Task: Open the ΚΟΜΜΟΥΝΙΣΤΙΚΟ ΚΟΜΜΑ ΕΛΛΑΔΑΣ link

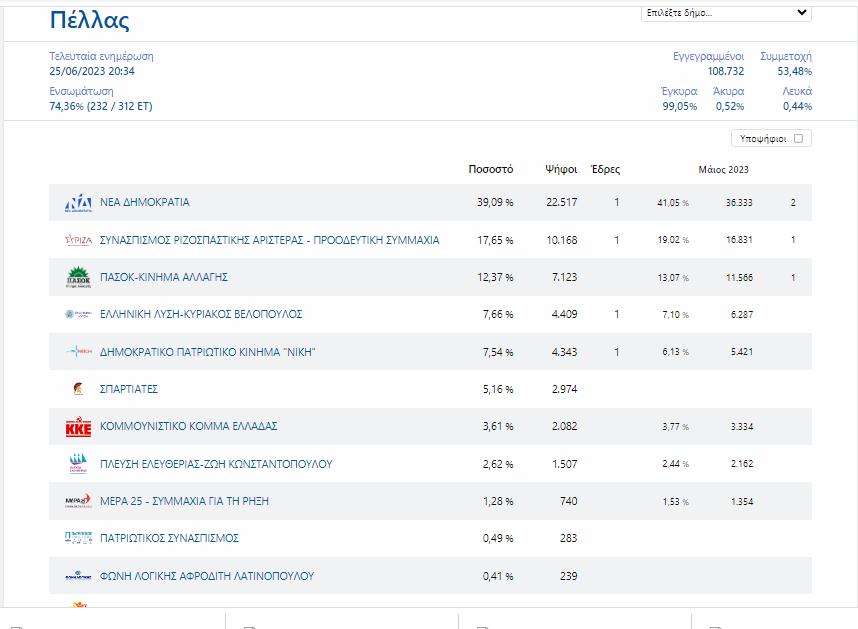Action: [x=188, y=426]
